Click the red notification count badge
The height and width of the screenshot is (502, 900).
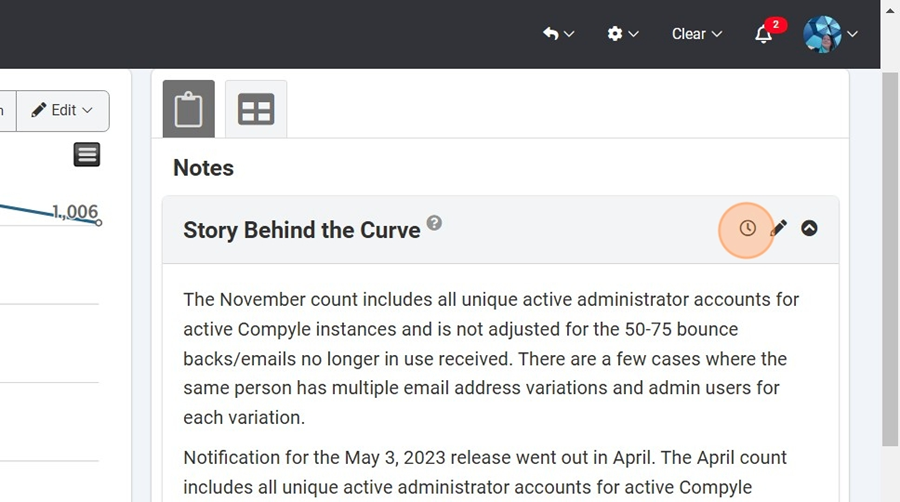(x=775, y=25)
